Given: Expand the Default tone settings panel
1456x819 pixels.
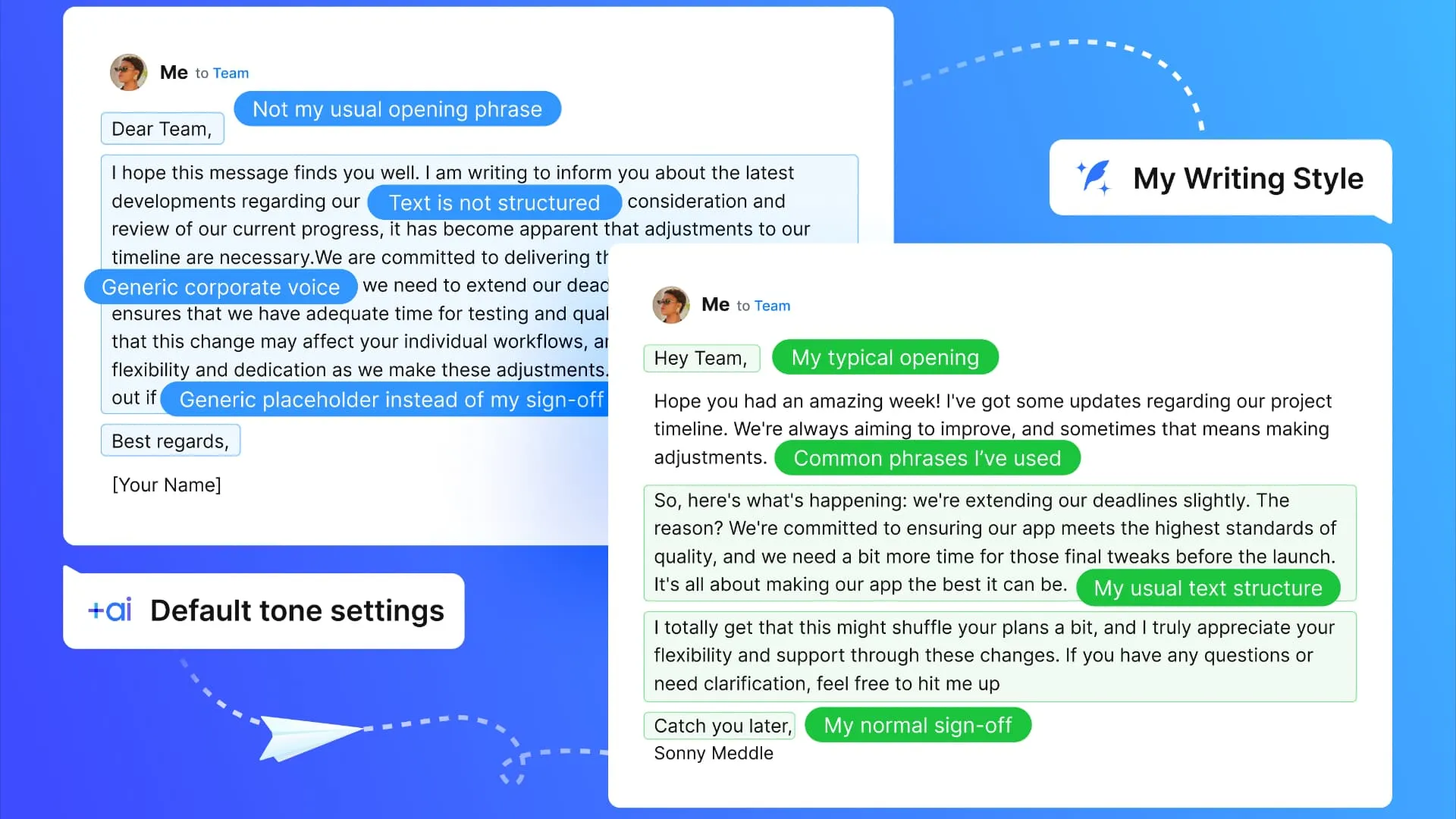Looking at the screenshot, I should pos(266,610).
